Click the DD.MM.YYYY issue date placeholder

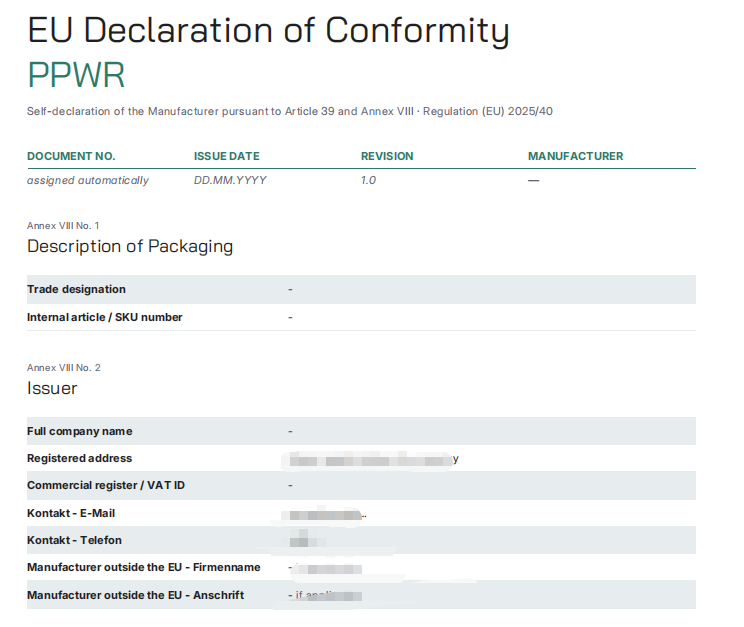[x=230, y=180]
